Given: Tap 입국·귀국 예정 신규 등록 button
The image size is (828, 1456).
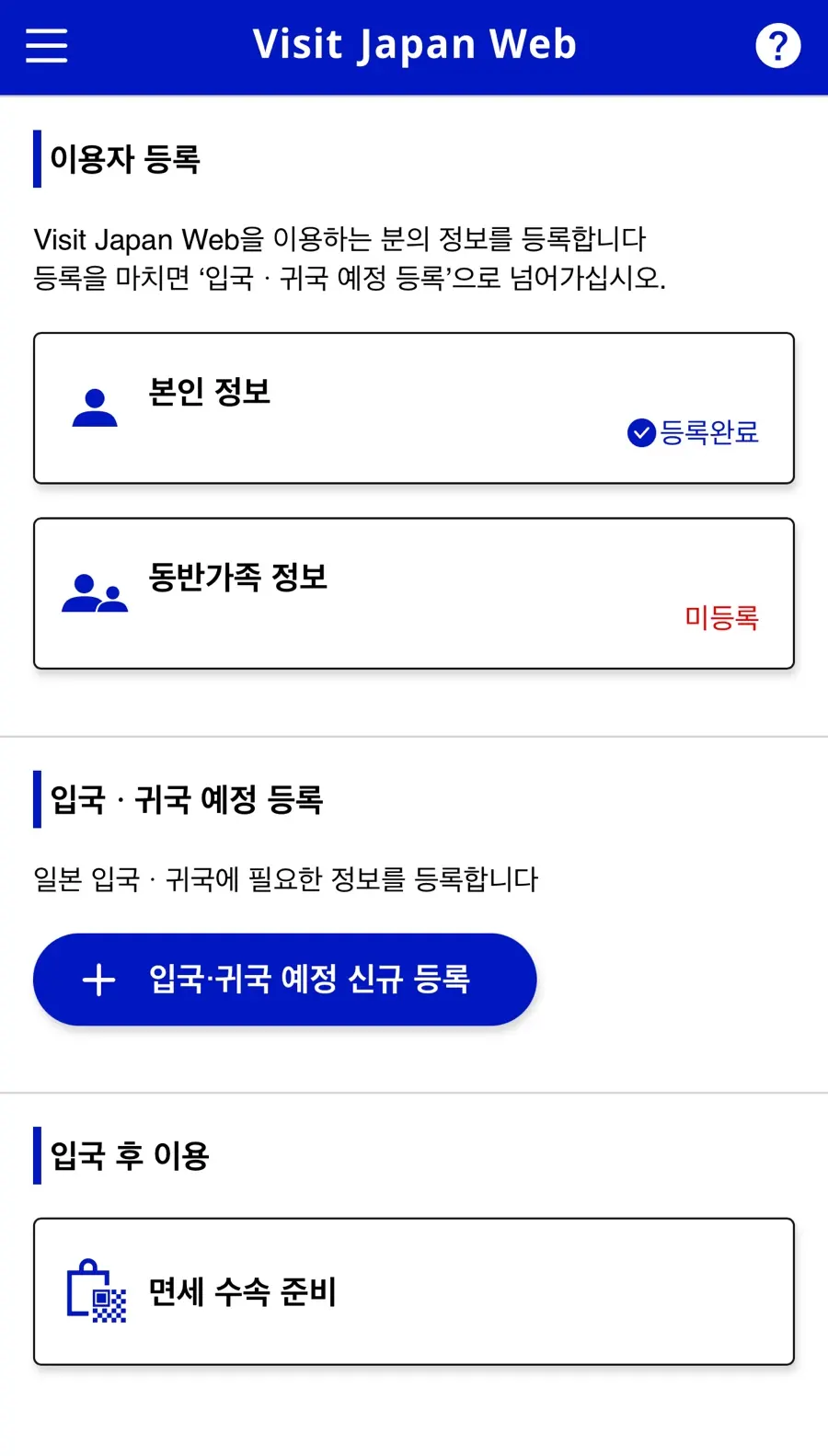Looking at the screenshot, I should pyautogui.click(x=285, y=980).
